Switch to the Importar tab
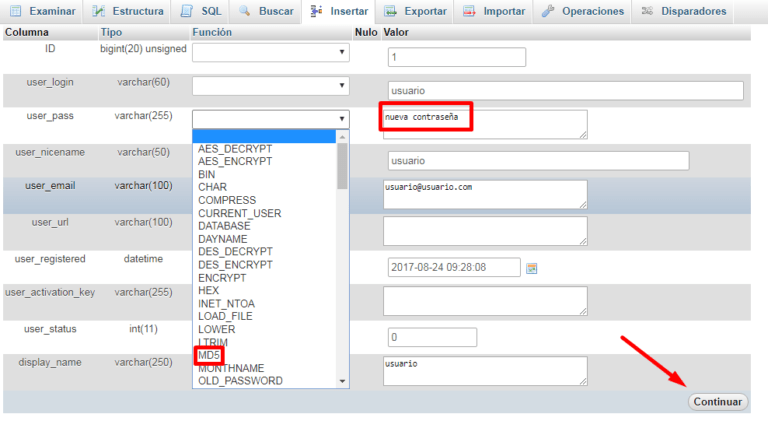This screenshot has width=768, height=421. pos(494,11)
